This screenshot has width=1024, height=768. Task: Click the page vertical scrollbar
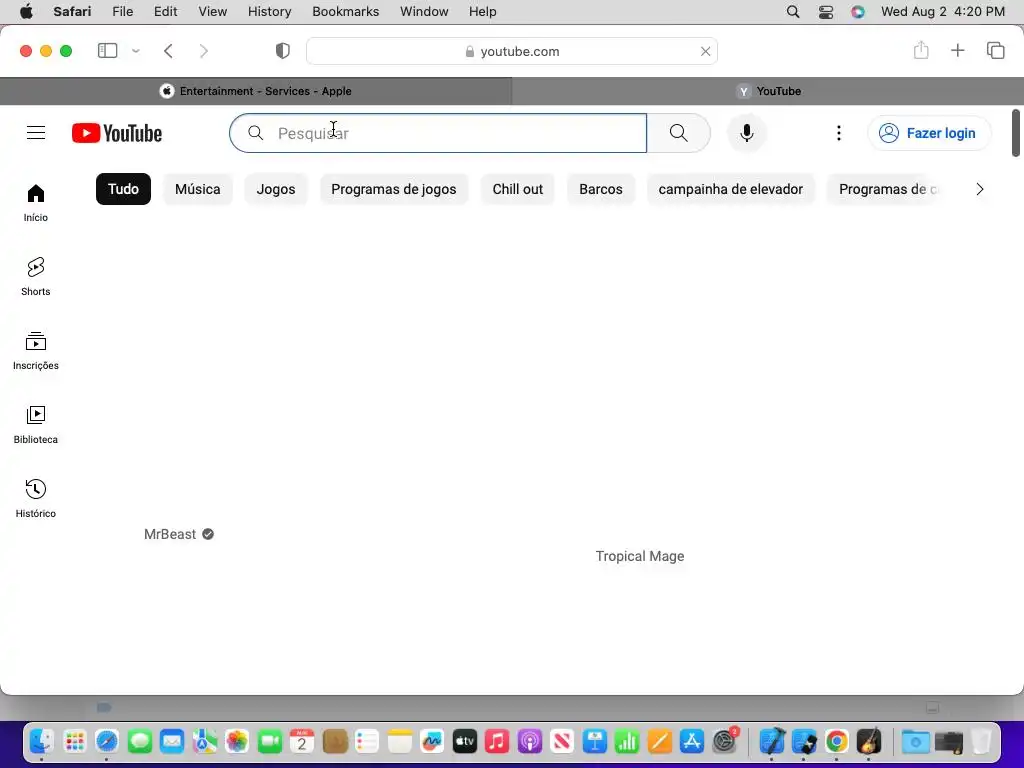(1016, 133)
